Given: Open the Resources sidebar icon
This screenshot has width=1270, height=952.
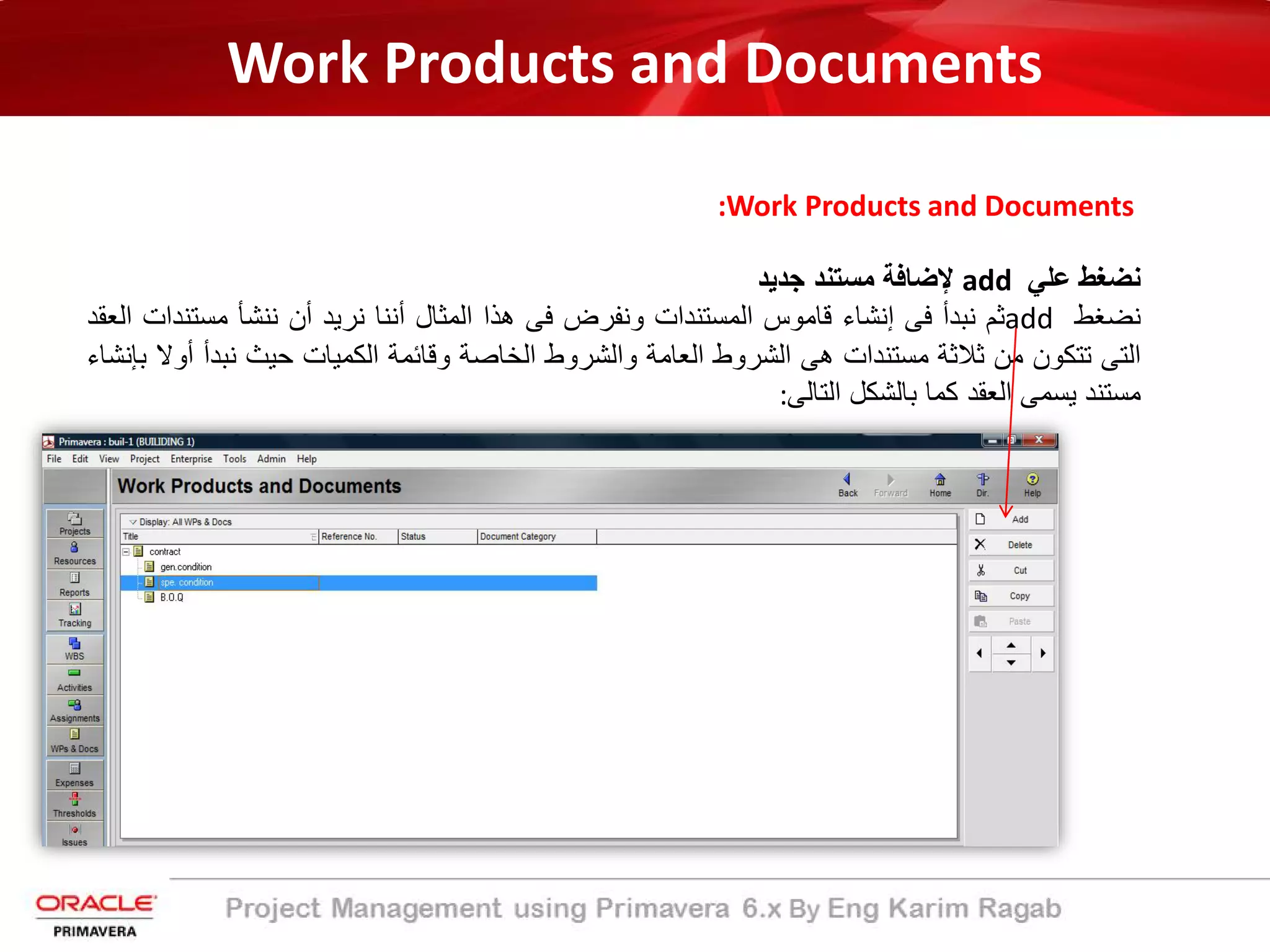Looking at the screenshot, I should [74, 553].
